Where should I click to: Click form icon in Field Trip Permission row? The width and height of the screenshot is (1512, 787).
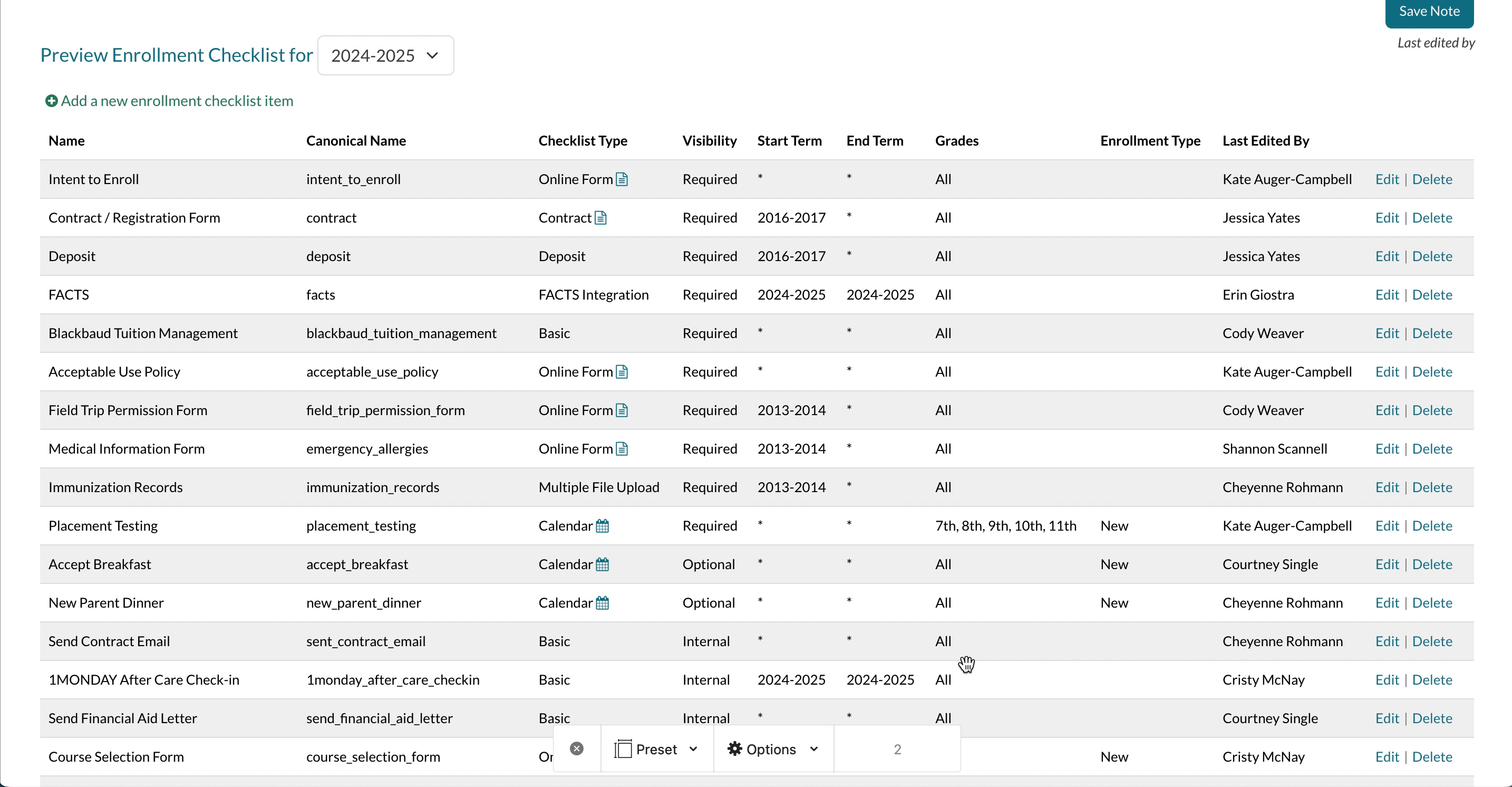[x=622, y=410]
